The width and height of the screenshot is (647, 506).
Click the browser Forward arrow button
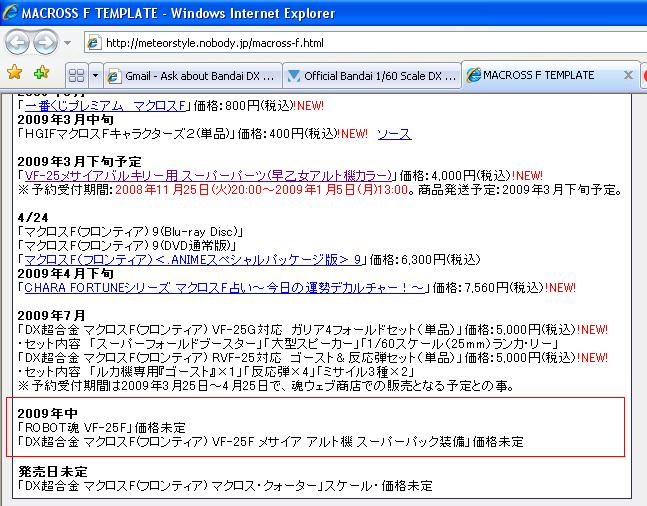coord(45,43)
